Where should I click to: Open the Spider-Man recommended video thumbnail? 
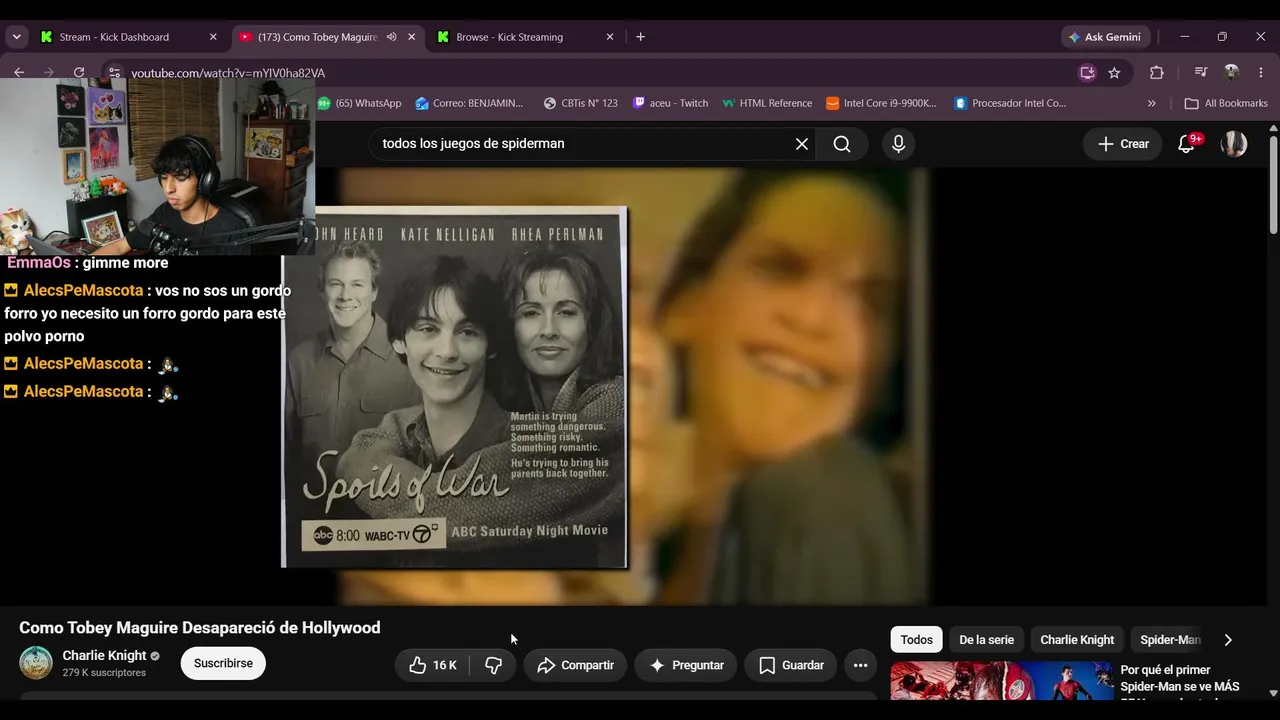coord(1002,681)
